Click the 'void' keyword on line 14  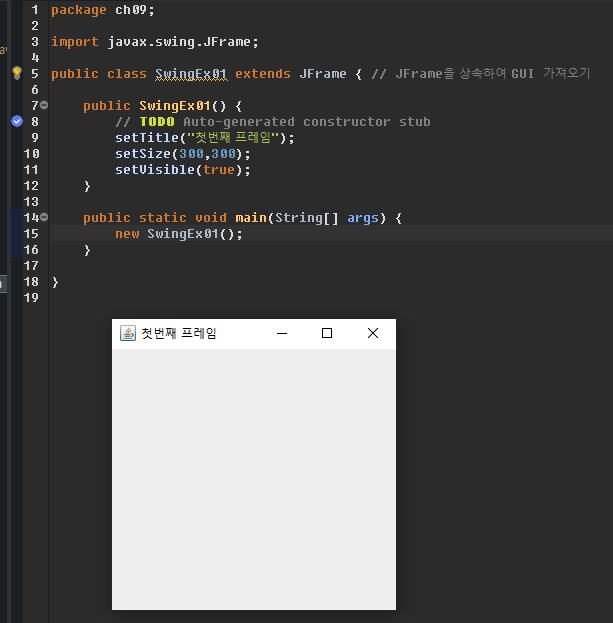[211, 218]
